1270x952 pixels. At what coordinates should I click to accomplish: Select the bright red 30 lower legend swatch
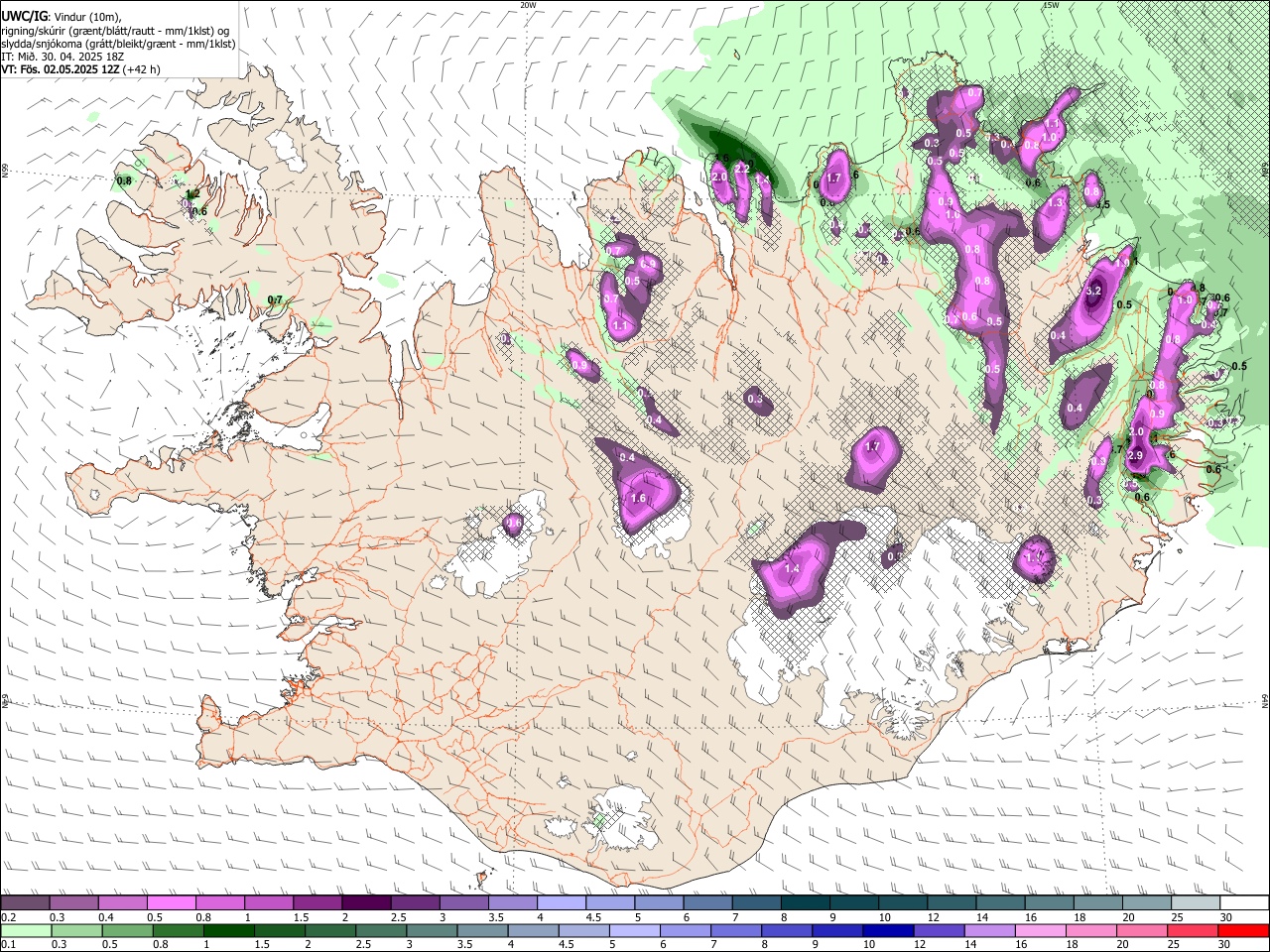point(1242,930)
